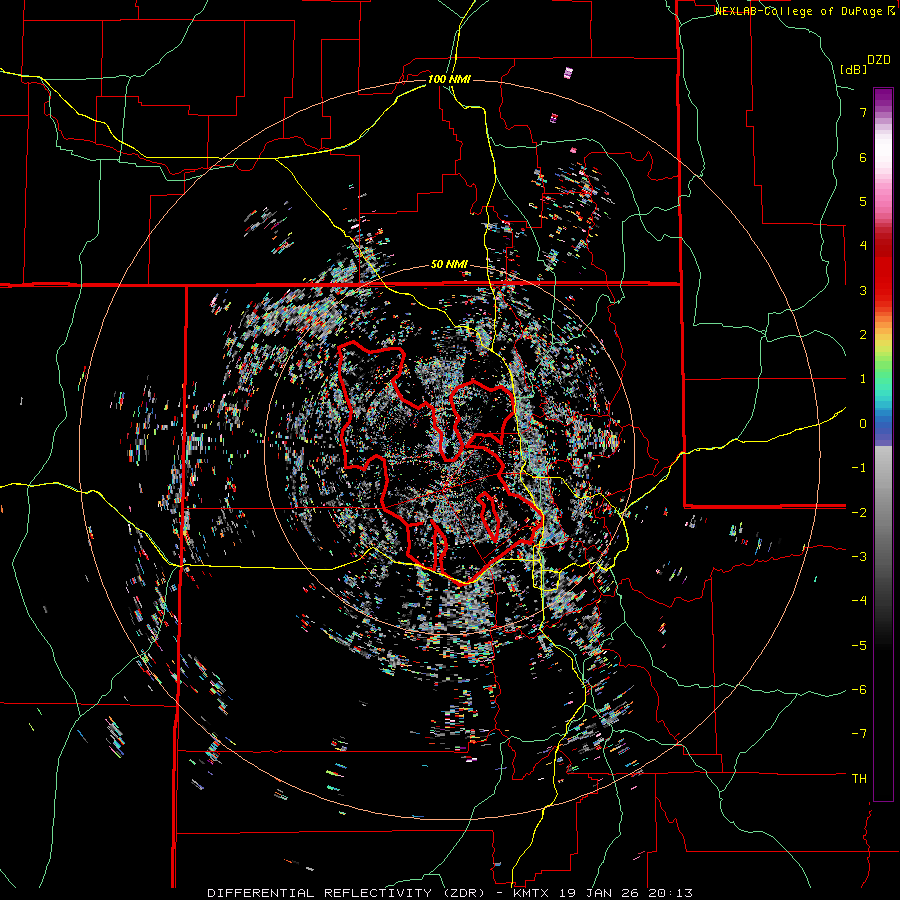The width and height of the screenshot is (900, 900).
Task: Click the "TH" threshold label on the scale
Action: click(859, 778)
